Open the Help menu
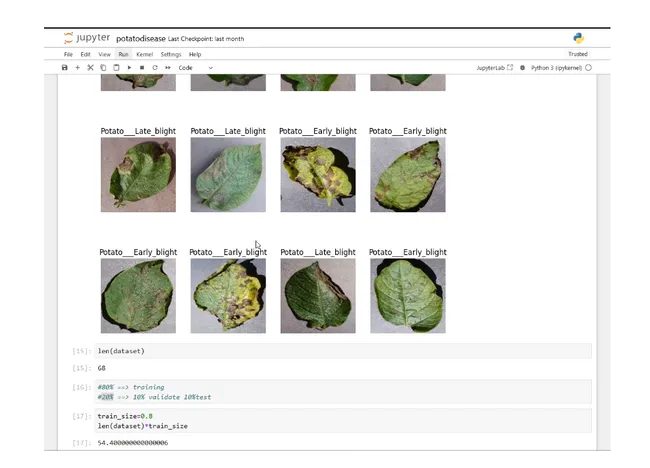Image resolution: width=650 pixels, height=468 pixels. click(195, 54)
